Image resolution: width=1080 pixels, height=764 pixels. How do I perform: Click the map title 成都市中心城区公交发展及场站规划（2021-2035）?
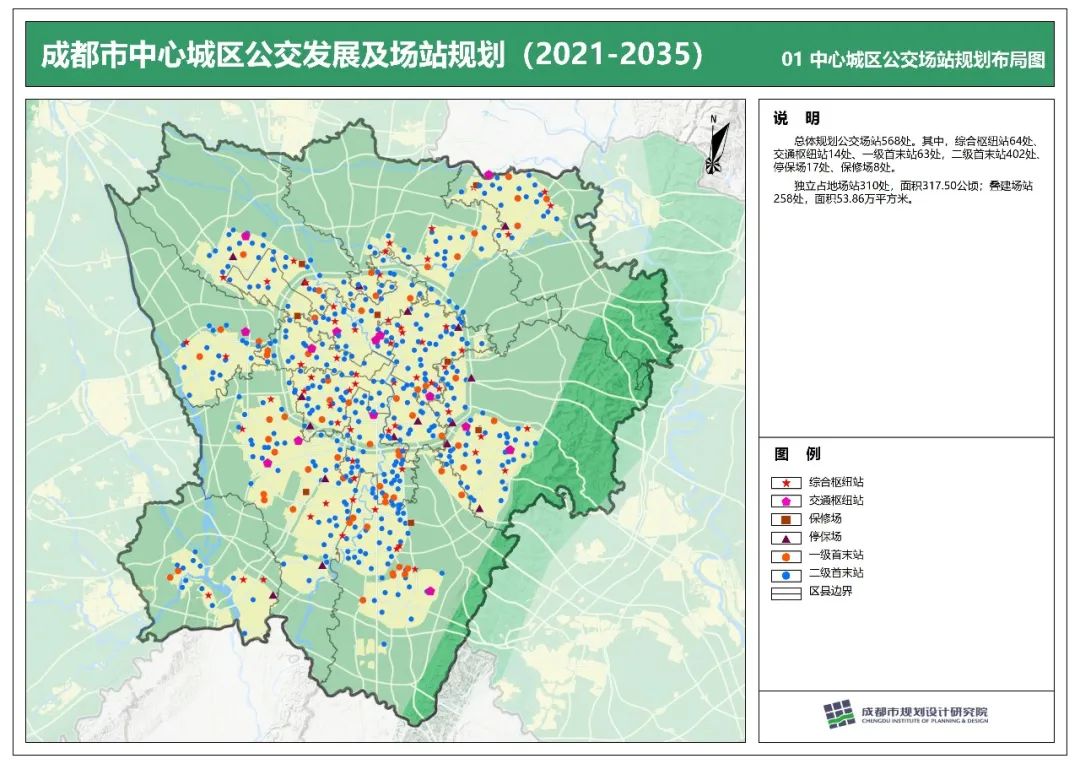(373, 54)
